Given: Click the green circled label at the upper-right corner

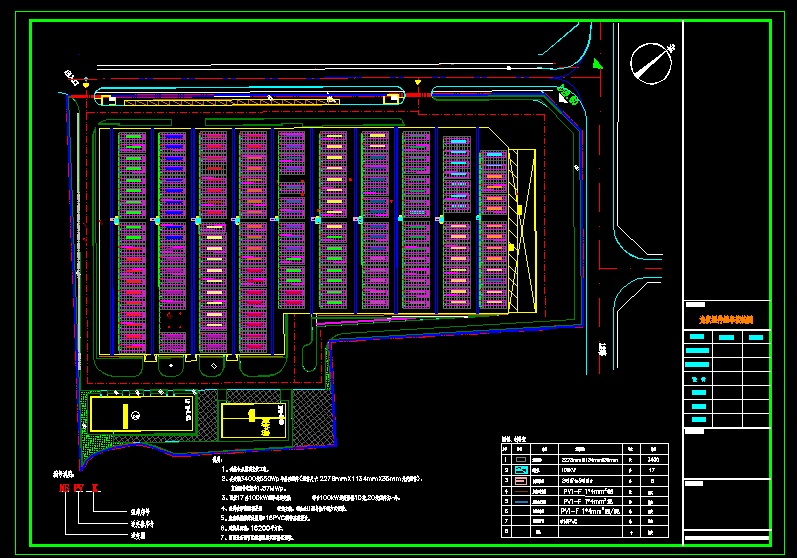Looking at the screenshot, I should (x=568, y=95).
